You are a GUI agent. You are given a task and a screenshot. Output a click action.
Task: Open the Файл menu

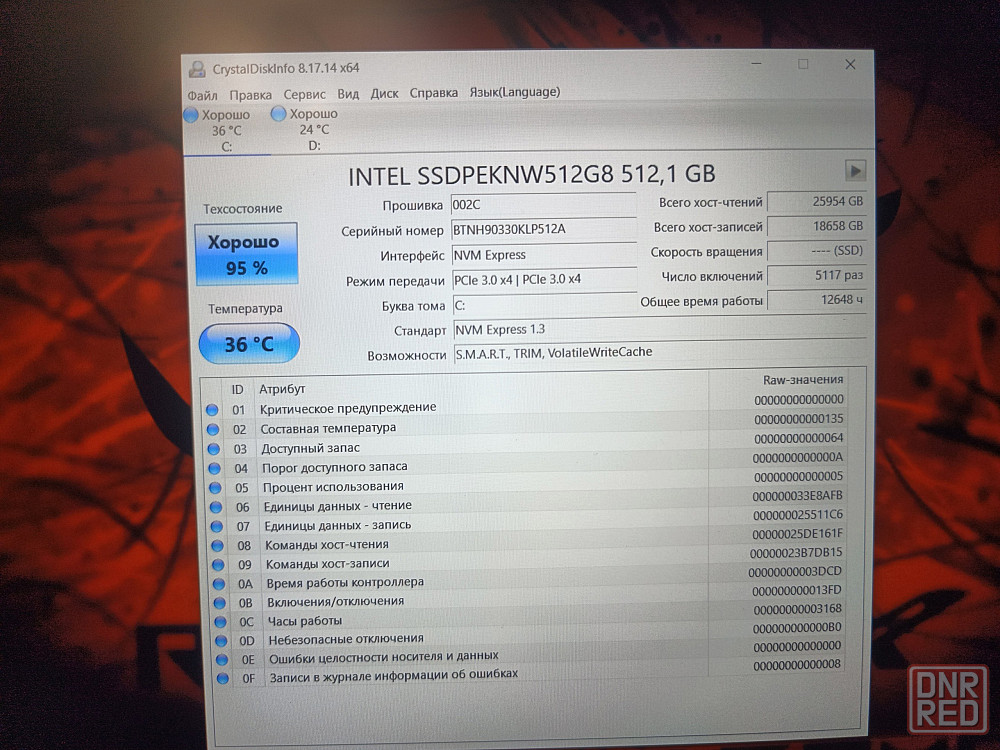[202, 96]
